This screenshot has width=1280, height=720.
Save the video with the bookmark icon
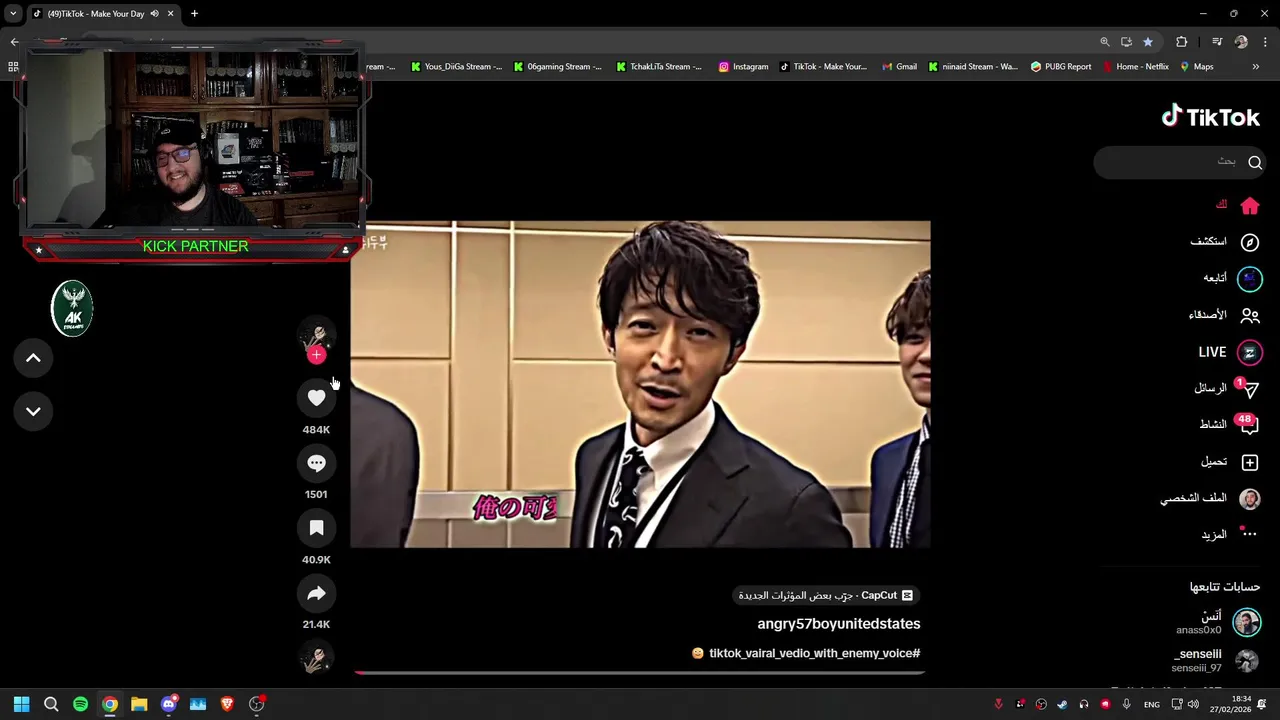click(316, 528)
